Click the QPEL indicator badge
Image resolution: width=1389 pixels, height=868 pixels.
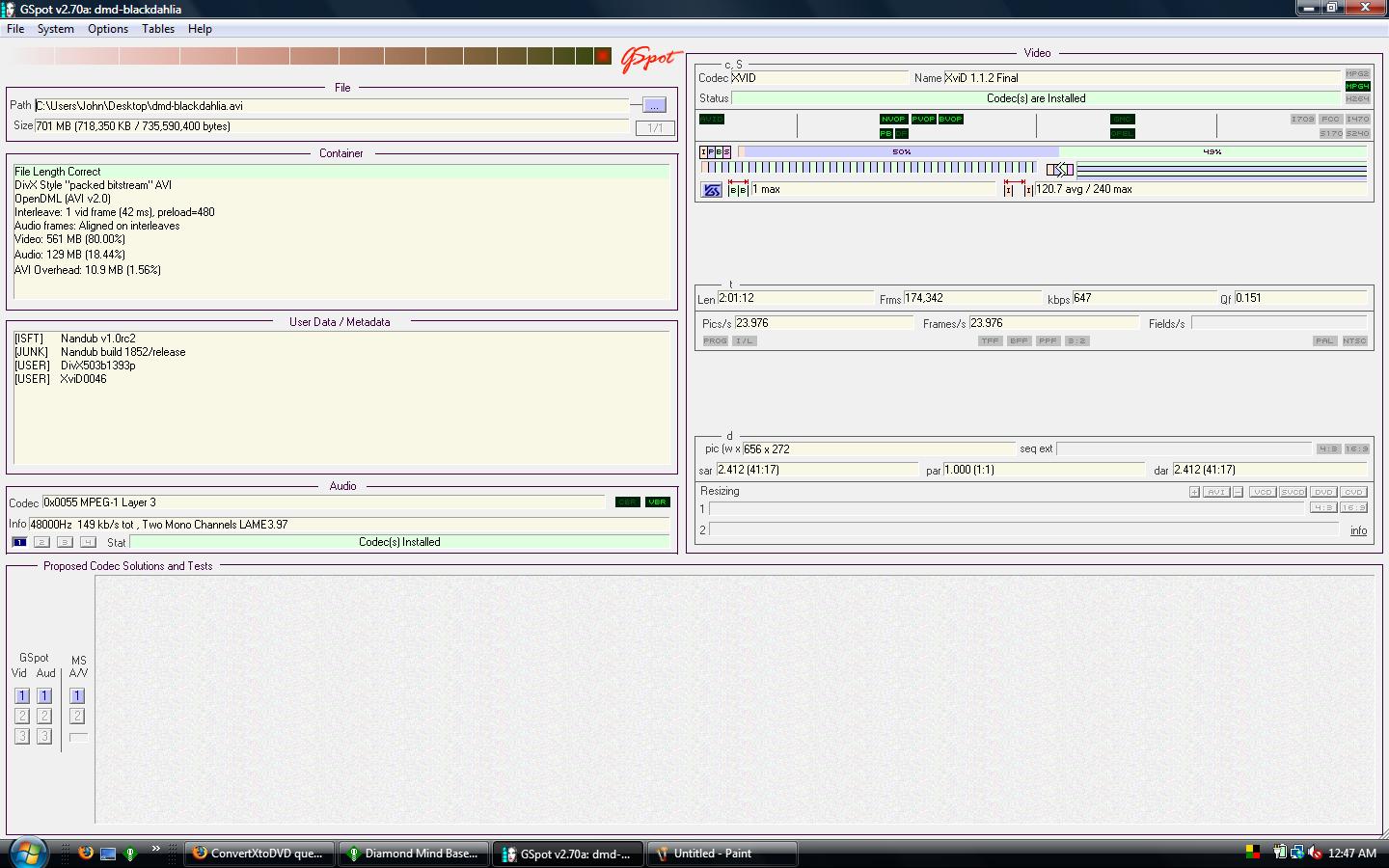pyautogui.click(x=1122, y=133)
